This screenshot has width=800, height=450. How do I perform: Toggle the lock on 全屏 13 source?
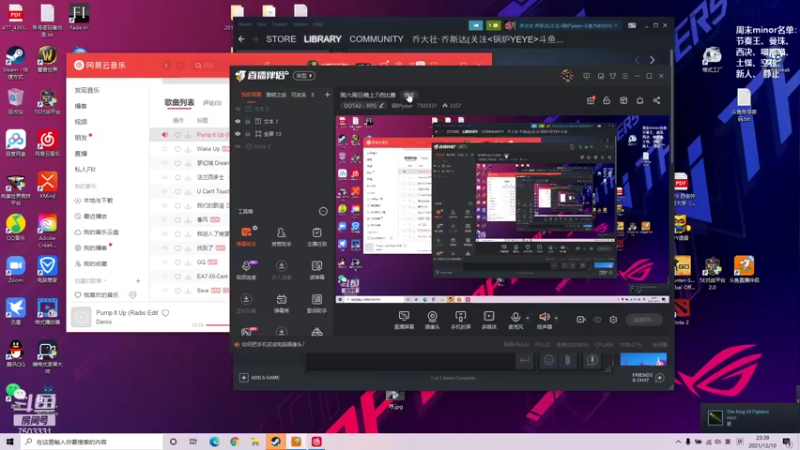247,134
